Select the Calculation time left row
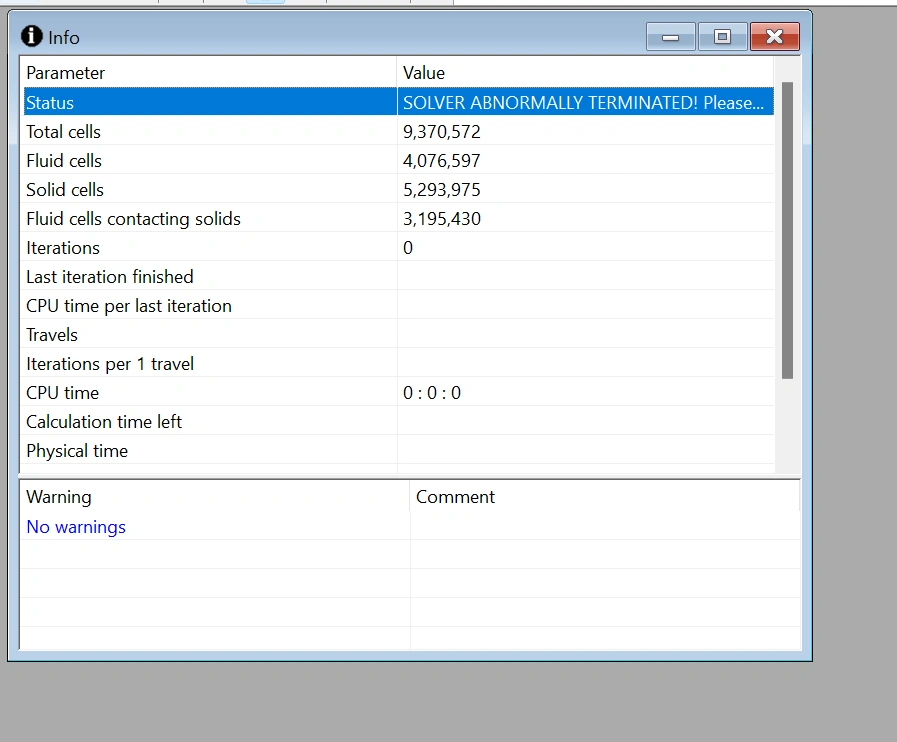 [x=399, y=422]
